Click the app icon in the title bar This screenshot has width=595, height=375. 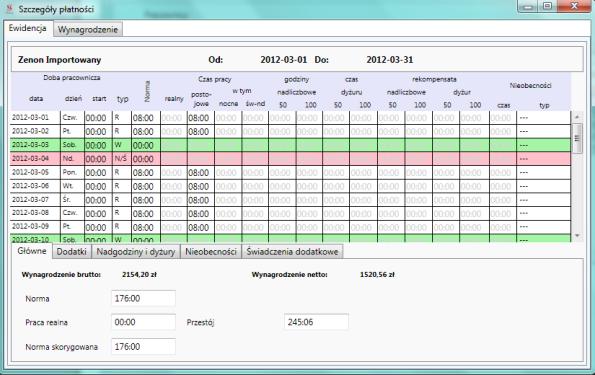tap(10, 8)
